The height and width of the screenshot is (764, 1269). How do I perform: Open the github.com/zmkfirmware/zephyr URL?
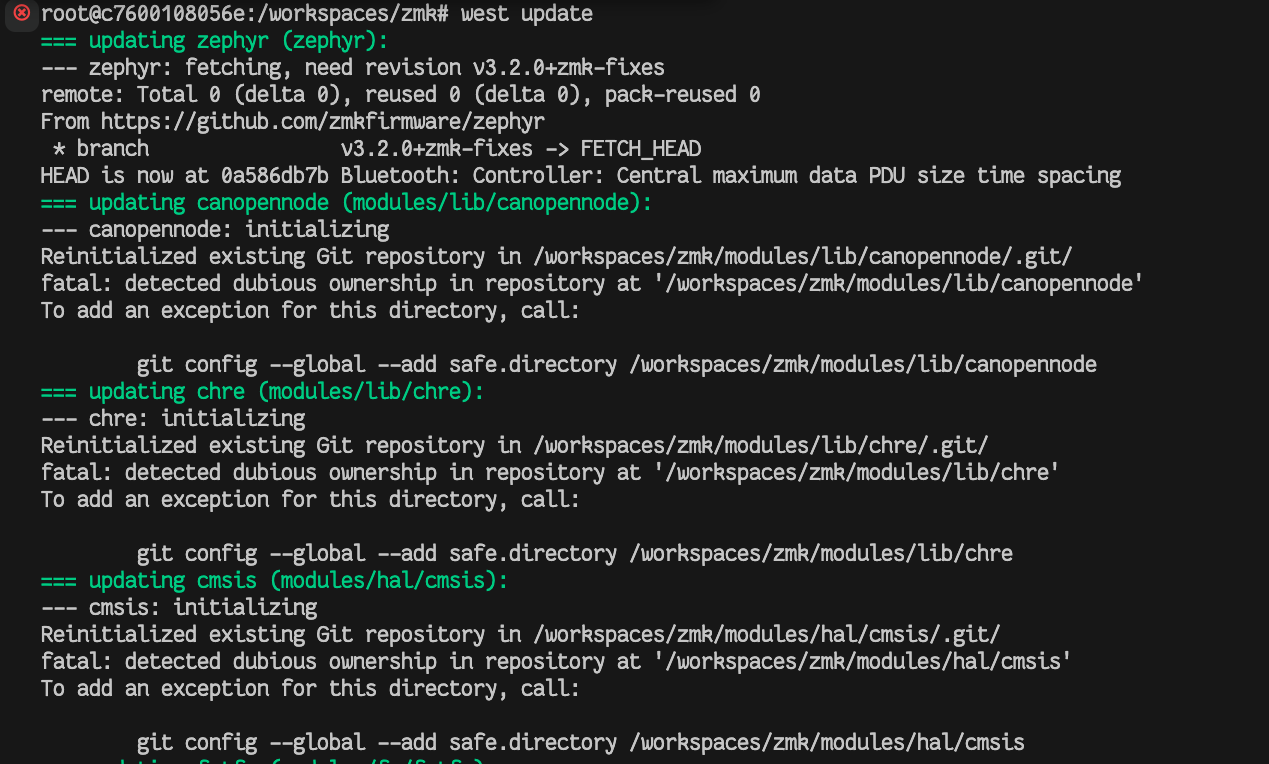pos(323,122)
